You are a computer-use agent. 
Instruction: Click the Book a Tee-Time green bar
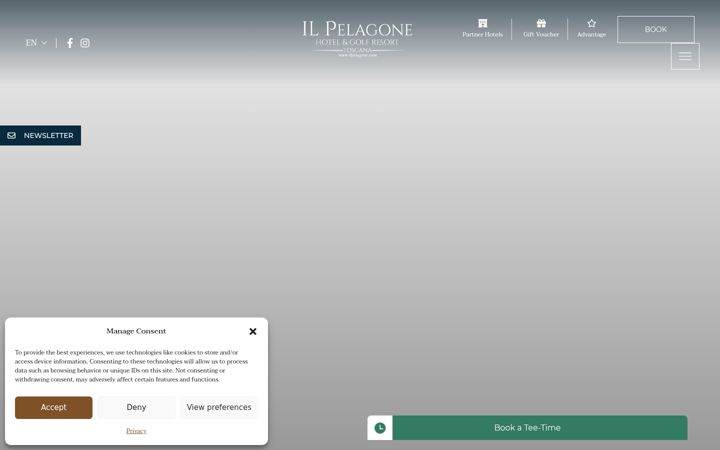pos(527,428)
